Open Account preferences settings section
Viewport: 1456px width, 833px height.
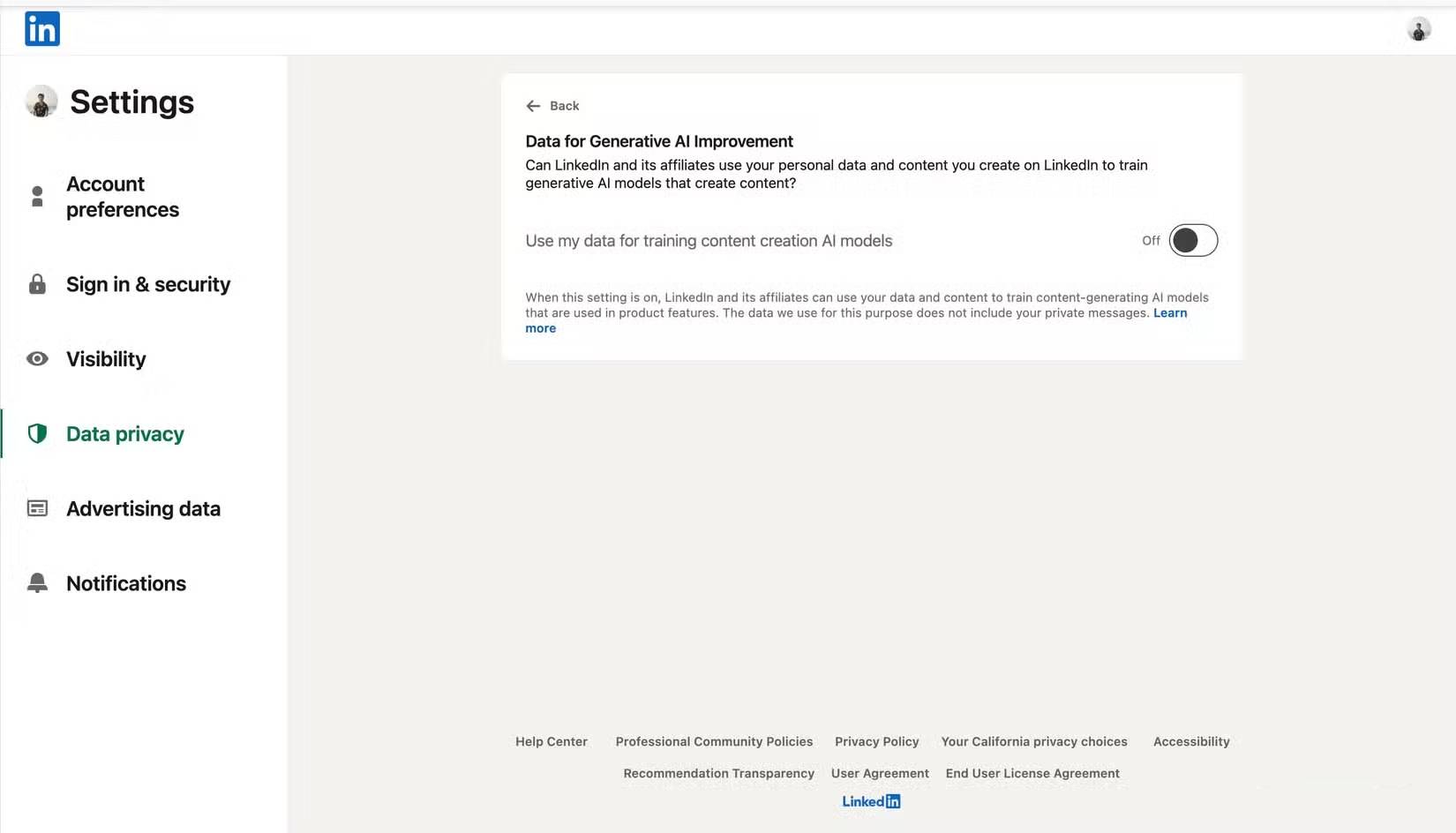click(123, 197)
